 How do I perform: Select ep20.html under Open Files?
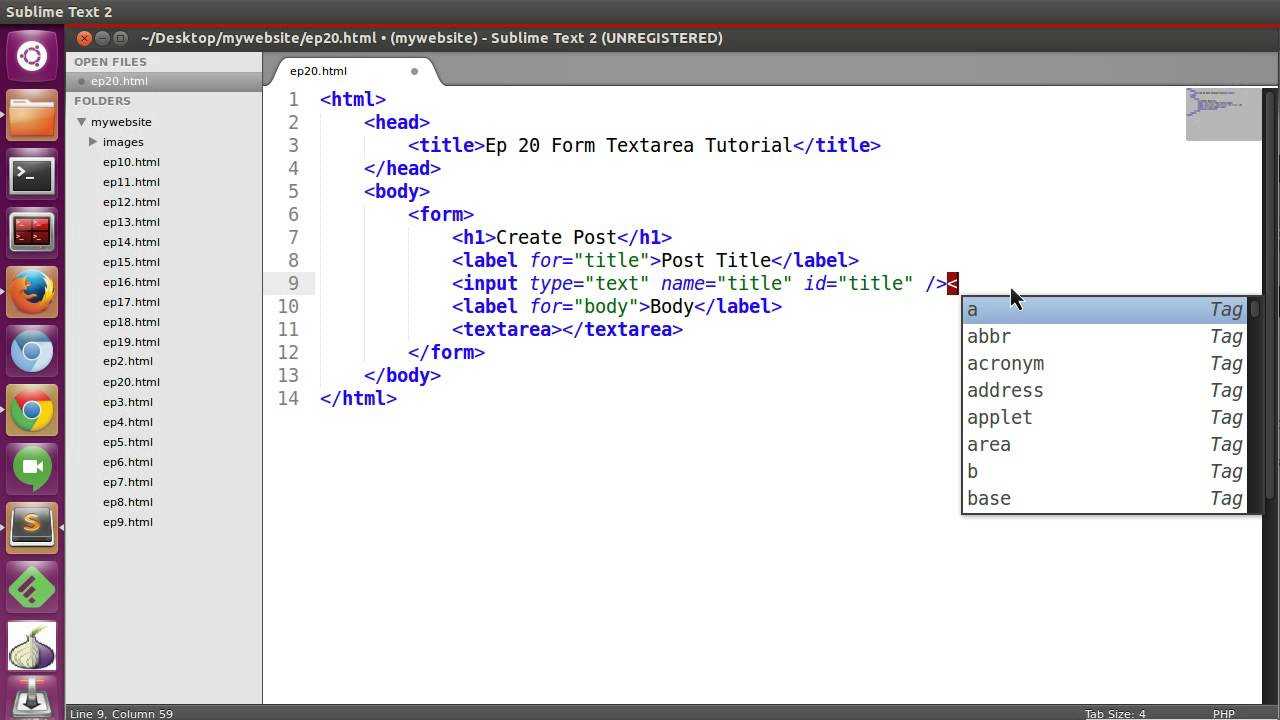(119, 81)
